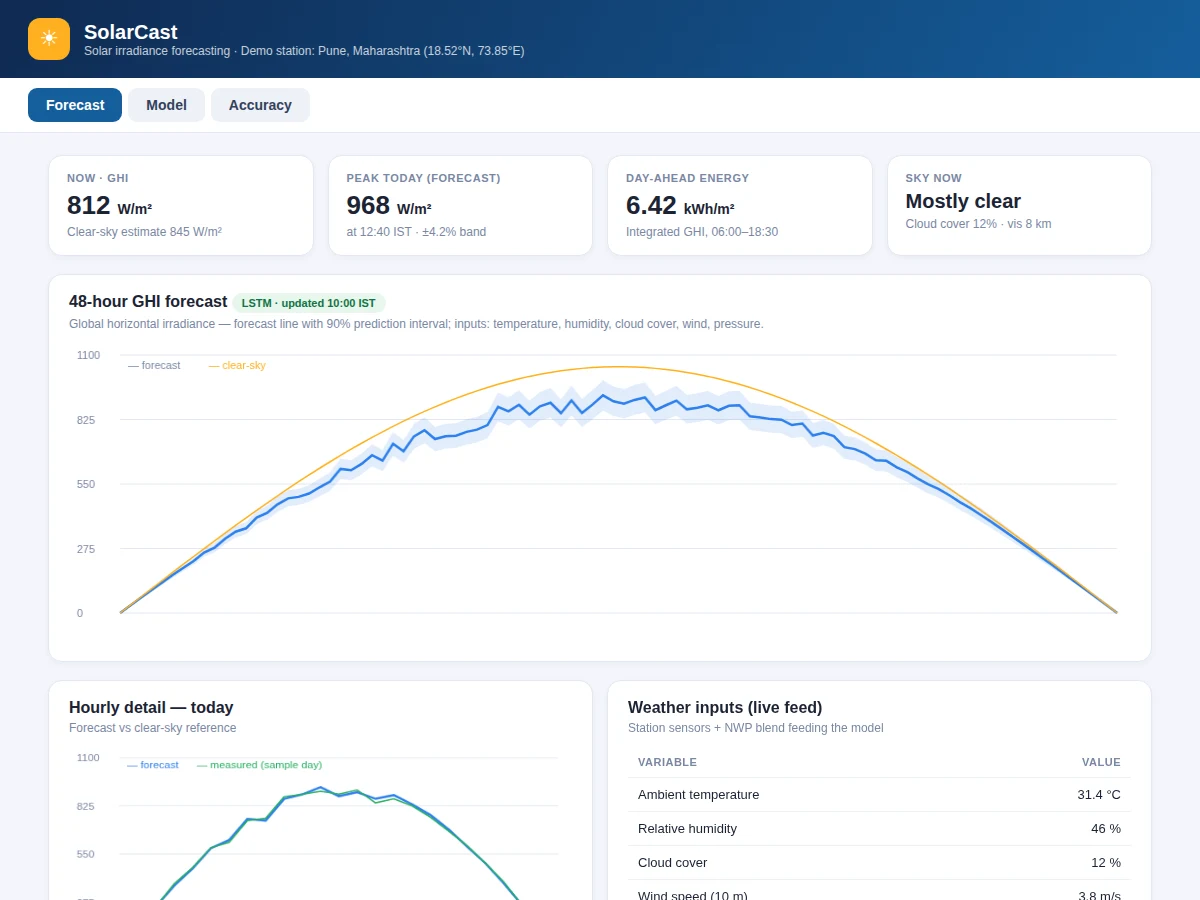The height and width of the screenshot is (900, 1200).
Task: Click Station sensors + NWP blend subtitle
Action: coord(755,728)
